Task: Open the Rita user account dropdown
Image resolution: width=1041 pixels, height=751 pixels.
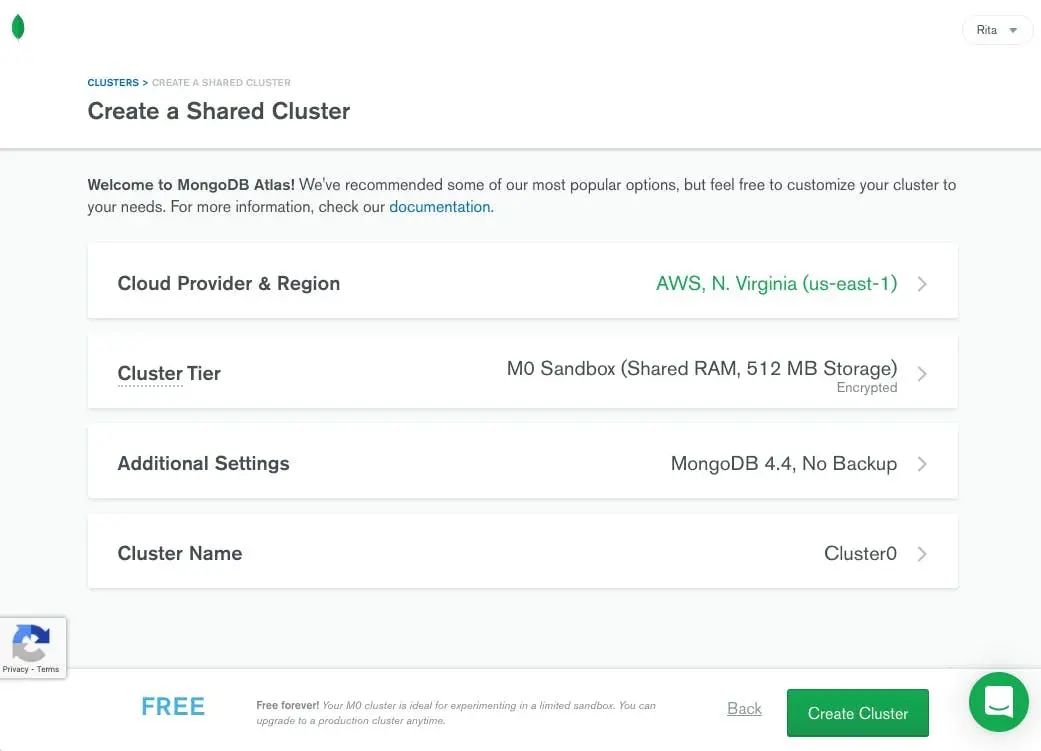Action: [997, 30]
